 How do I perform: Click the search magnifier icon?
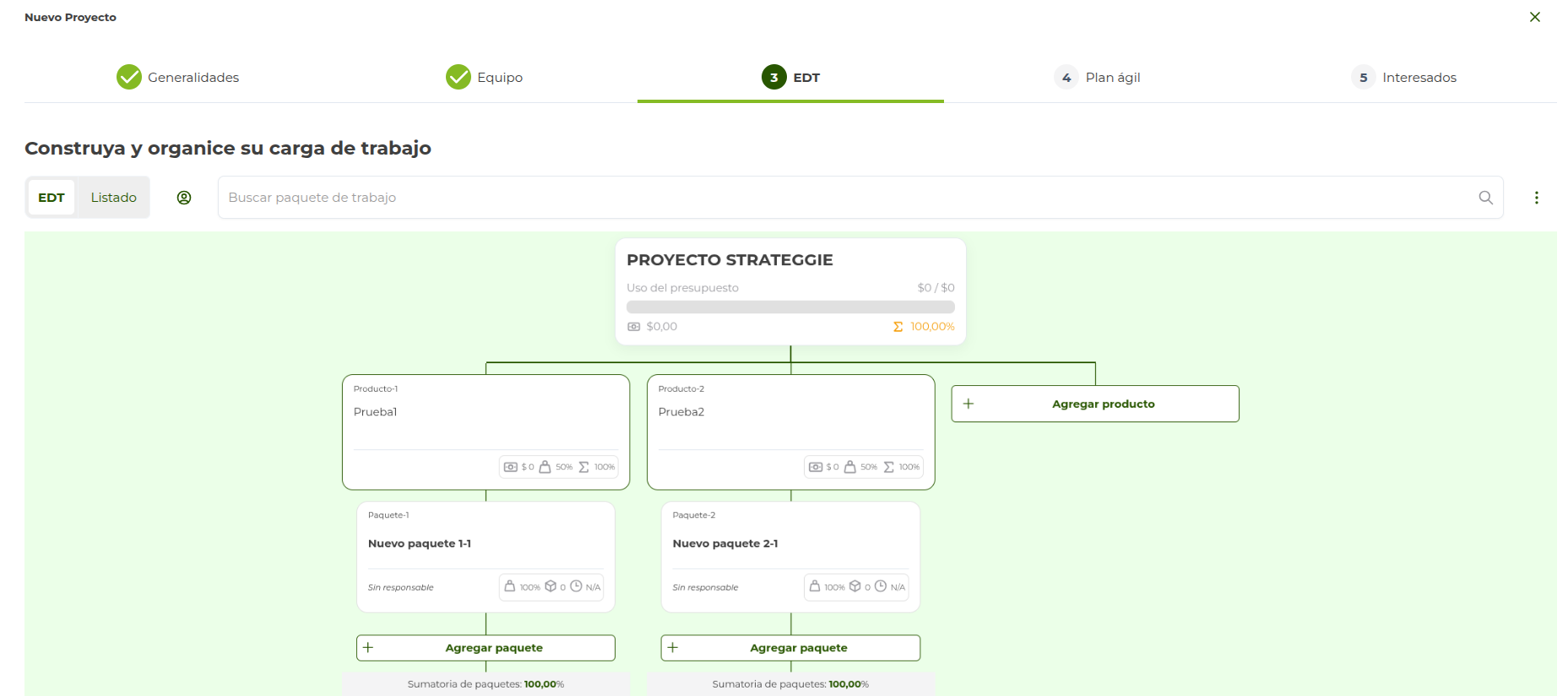click(1485, 198)
